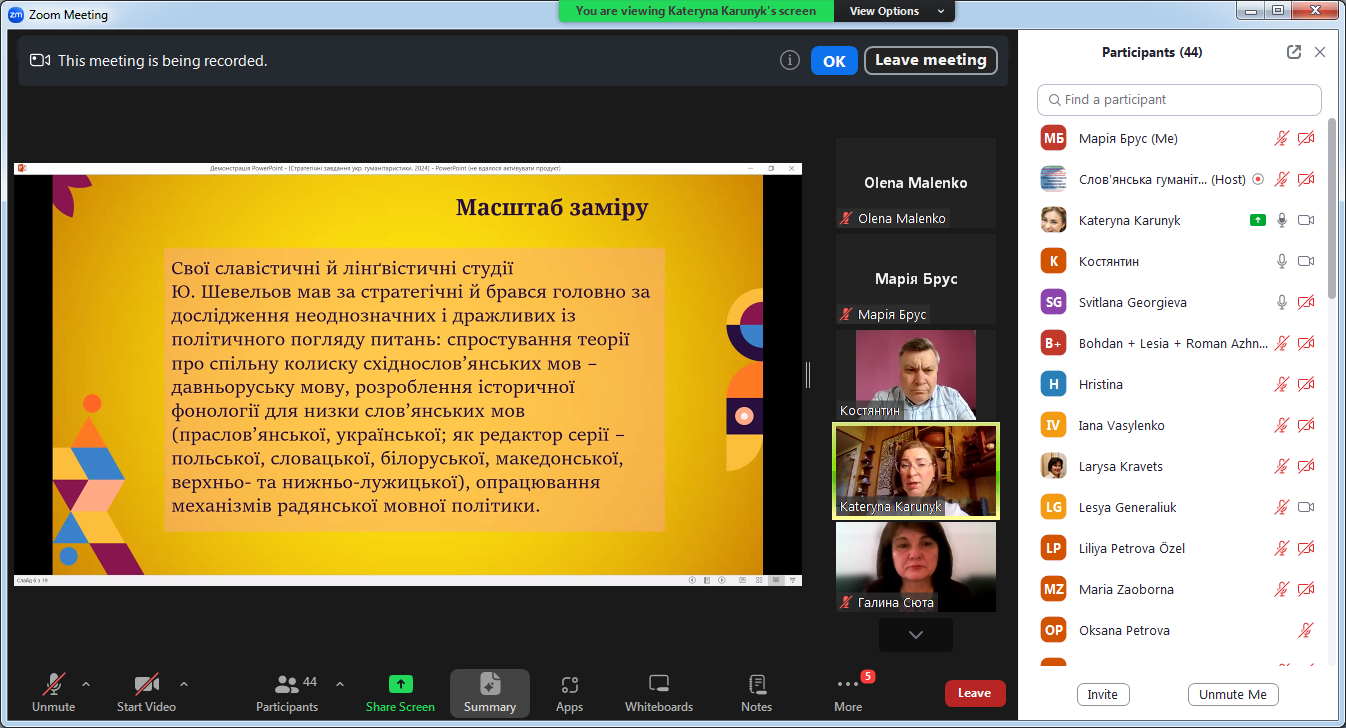Viewport: 1346px width, 728px height.
Task: Click the recording info icon
Action: coord(789,60)
